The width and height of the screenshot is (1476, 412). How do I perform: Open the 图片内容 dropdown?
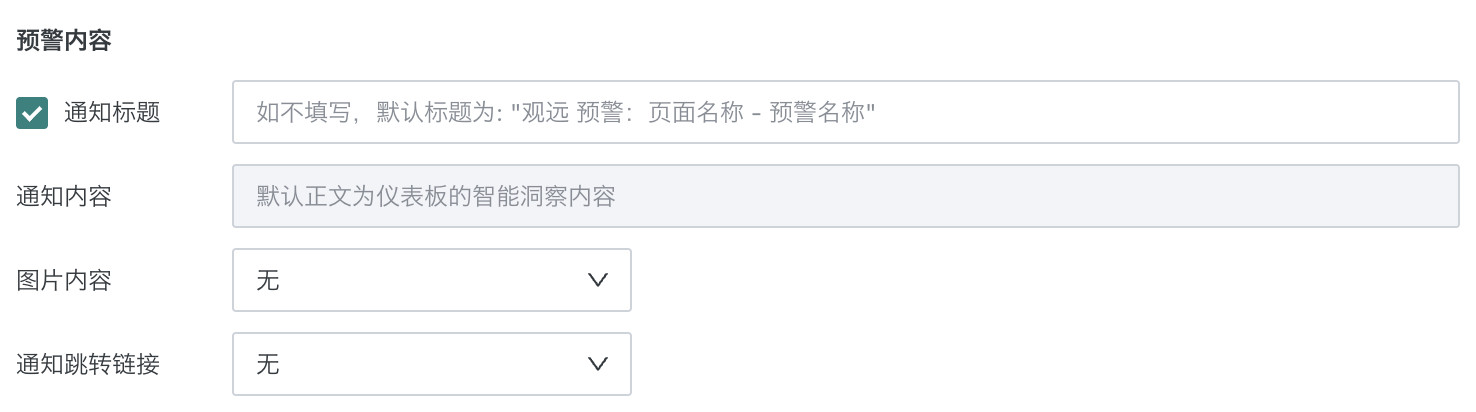[431, 280]
